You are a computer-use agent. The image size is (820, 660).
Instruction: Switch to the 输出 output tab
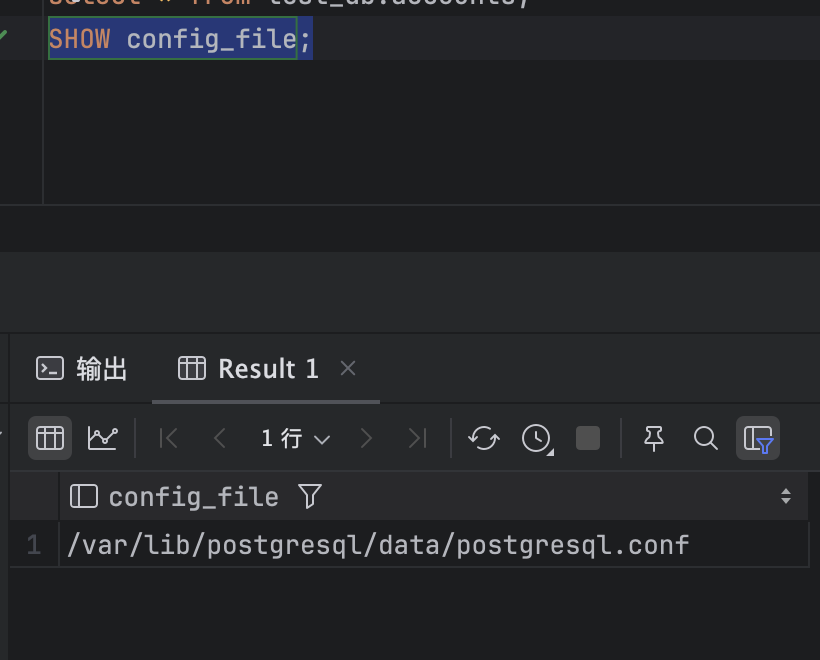click(82, 369)
